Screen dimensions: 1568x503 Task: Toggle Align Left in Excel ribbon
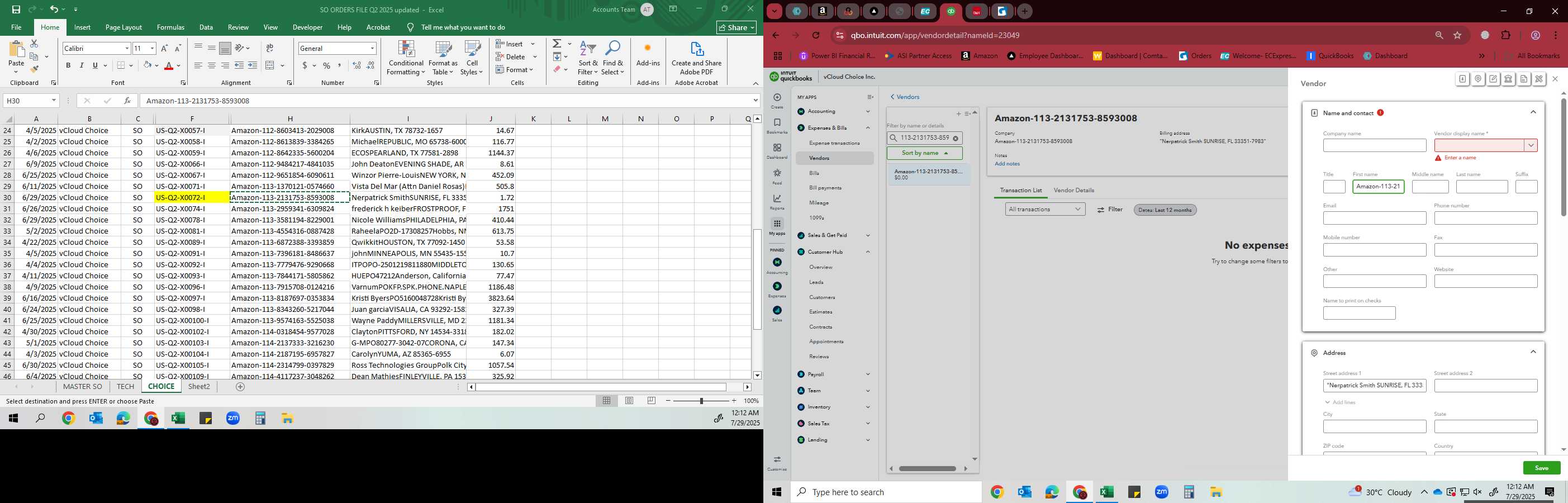pyautogui.click(x=198, y=66)
